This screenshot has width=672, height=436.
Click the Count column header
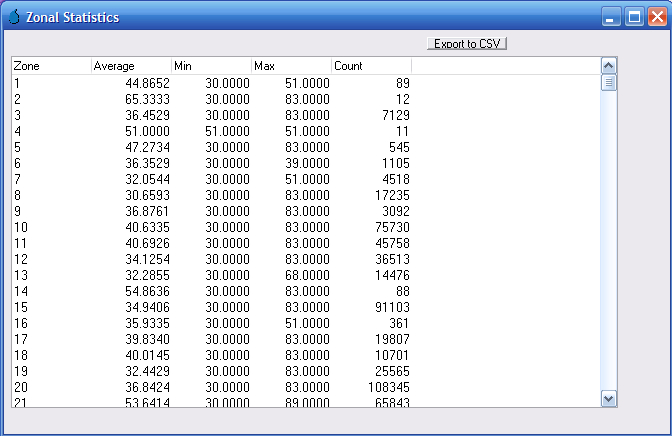372,66
